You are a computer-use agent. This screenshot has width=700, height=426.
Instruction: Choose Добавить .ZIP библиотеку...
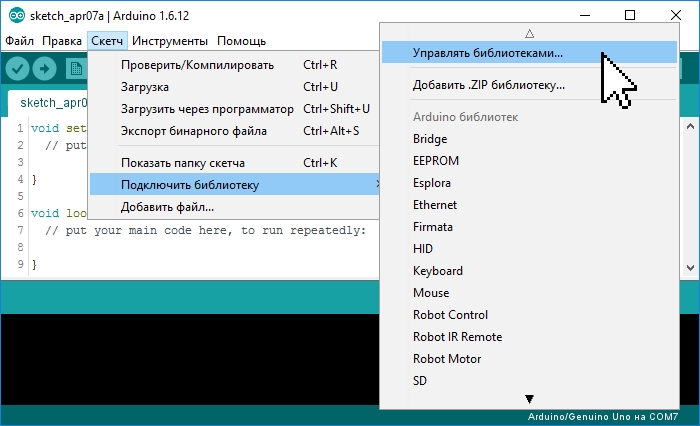[529, 85]
